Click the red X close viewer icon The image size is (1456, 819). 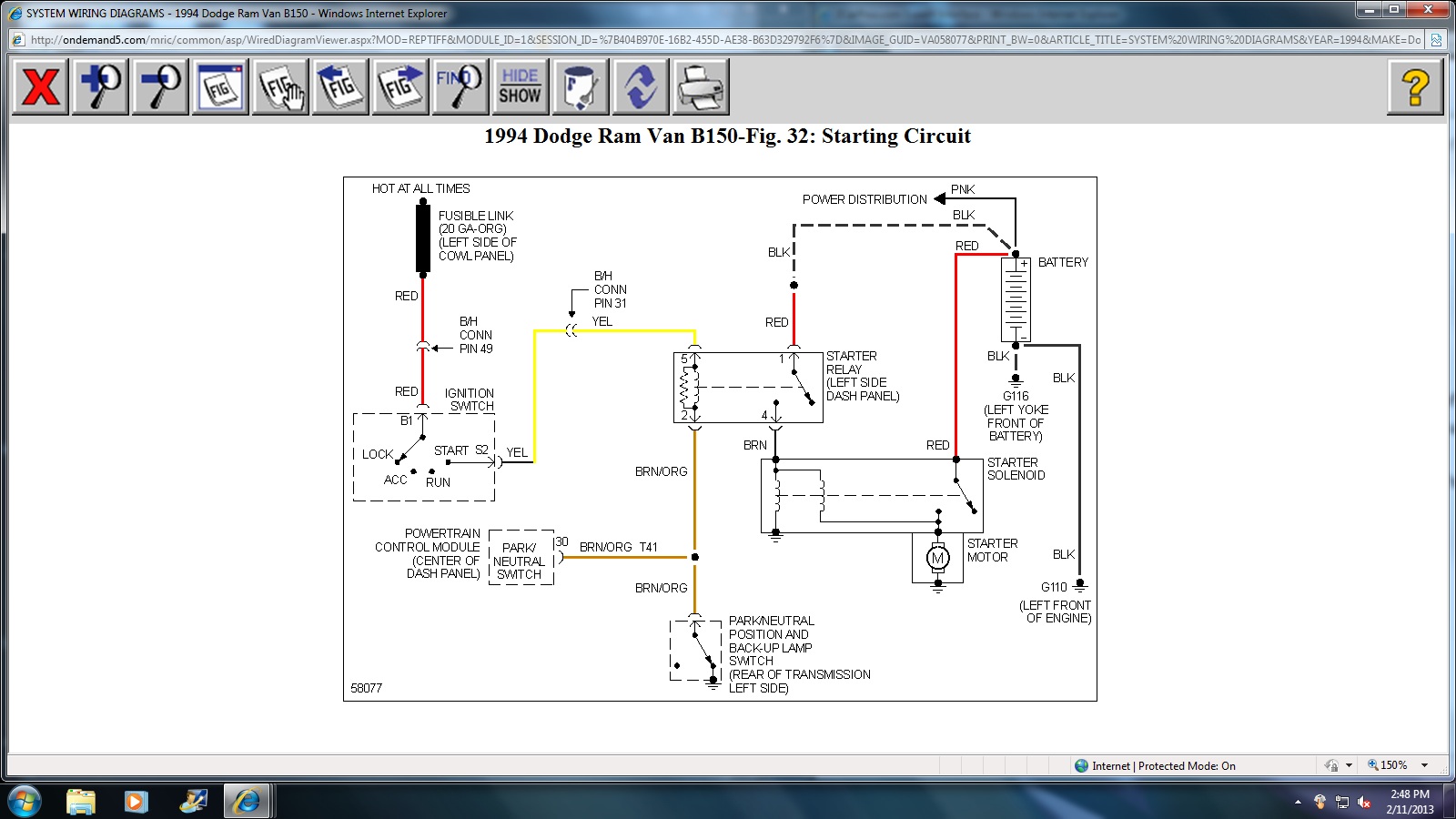click(x=40, y=87)
